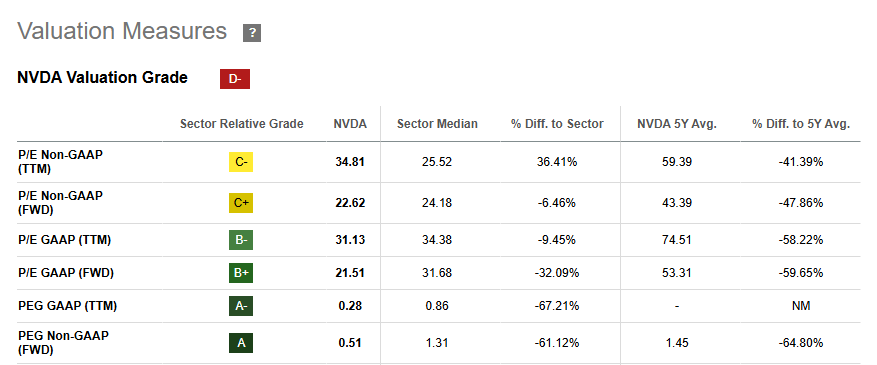Click the Valuation Measures help question-mark icon
The width and height of the screenshot is (877, 365).
click(252, 33)
